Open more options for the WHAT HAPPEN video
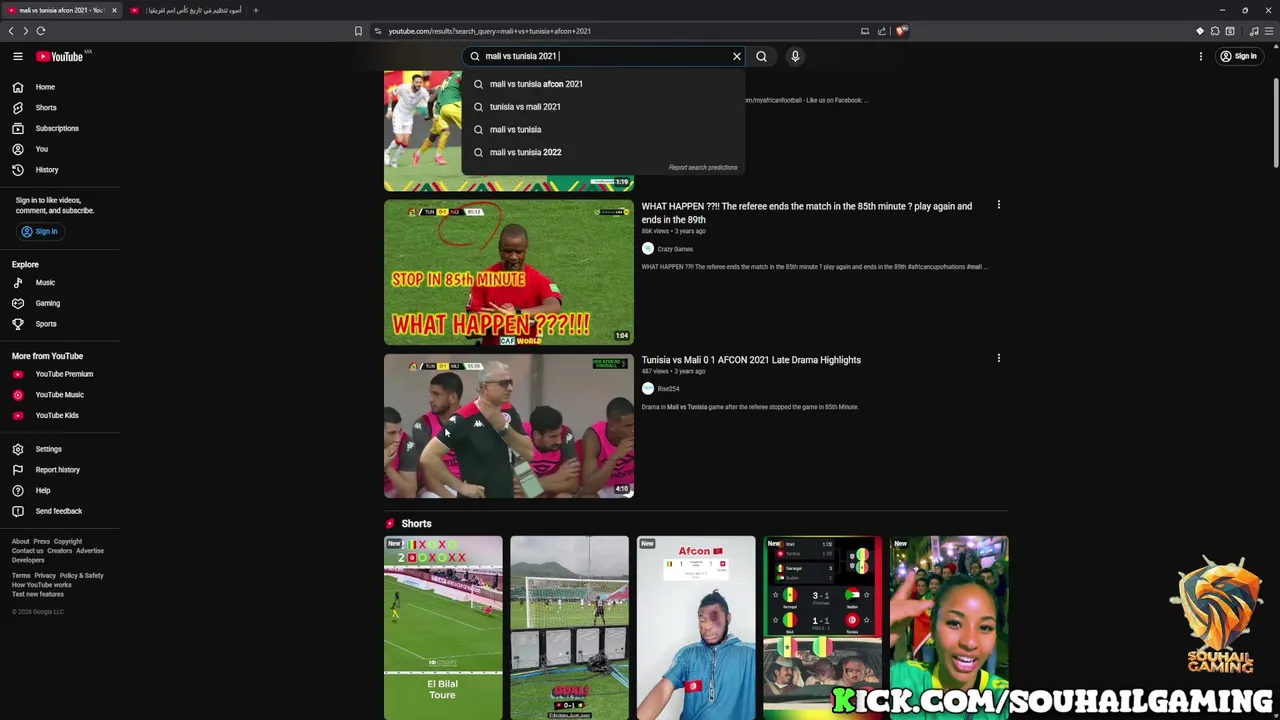Image resolution: width=1280 pixels, height=720 pixels. (998, 205)
